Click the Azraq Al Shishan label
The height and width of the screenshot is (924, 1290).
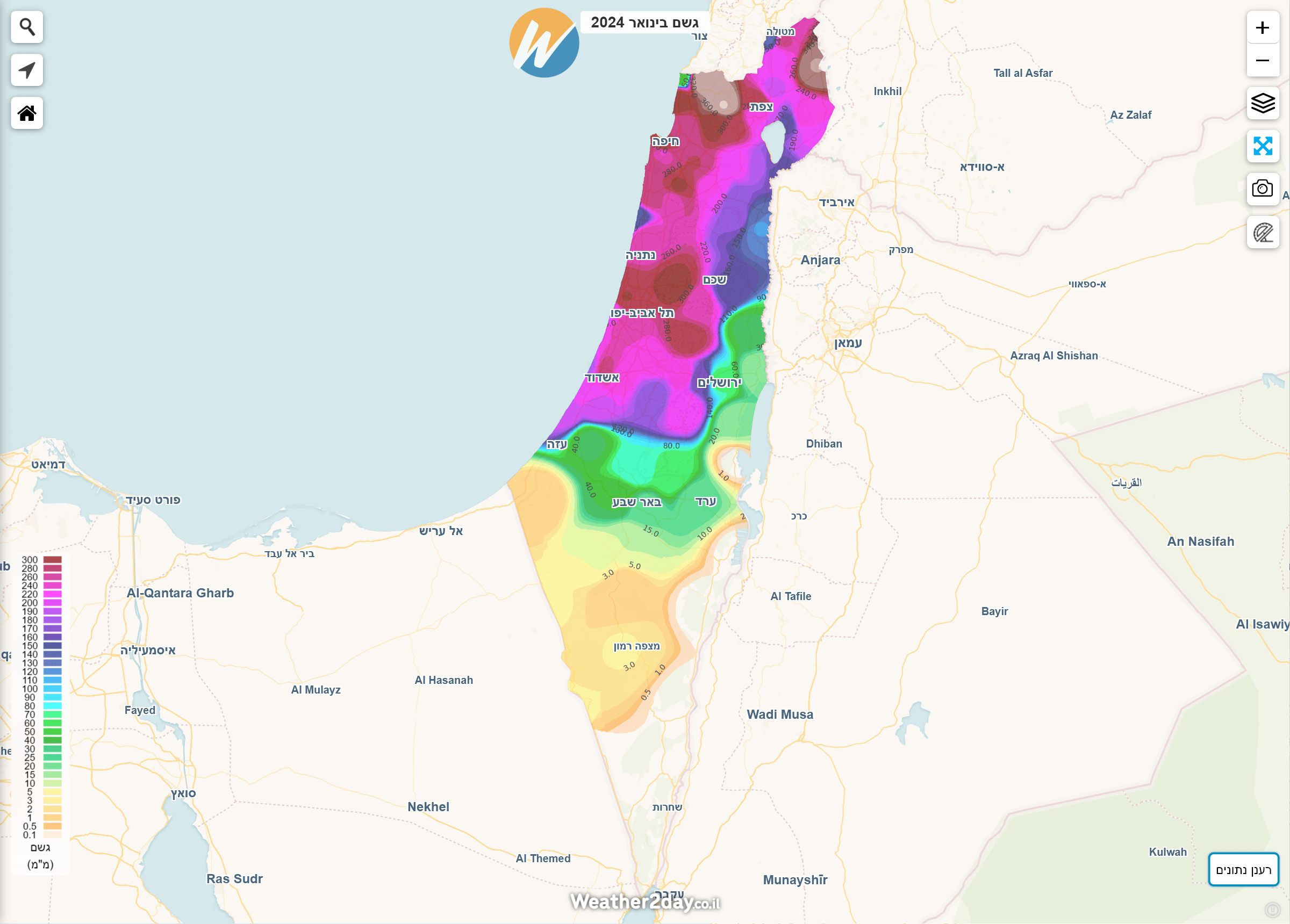(x=1054, y=356)
